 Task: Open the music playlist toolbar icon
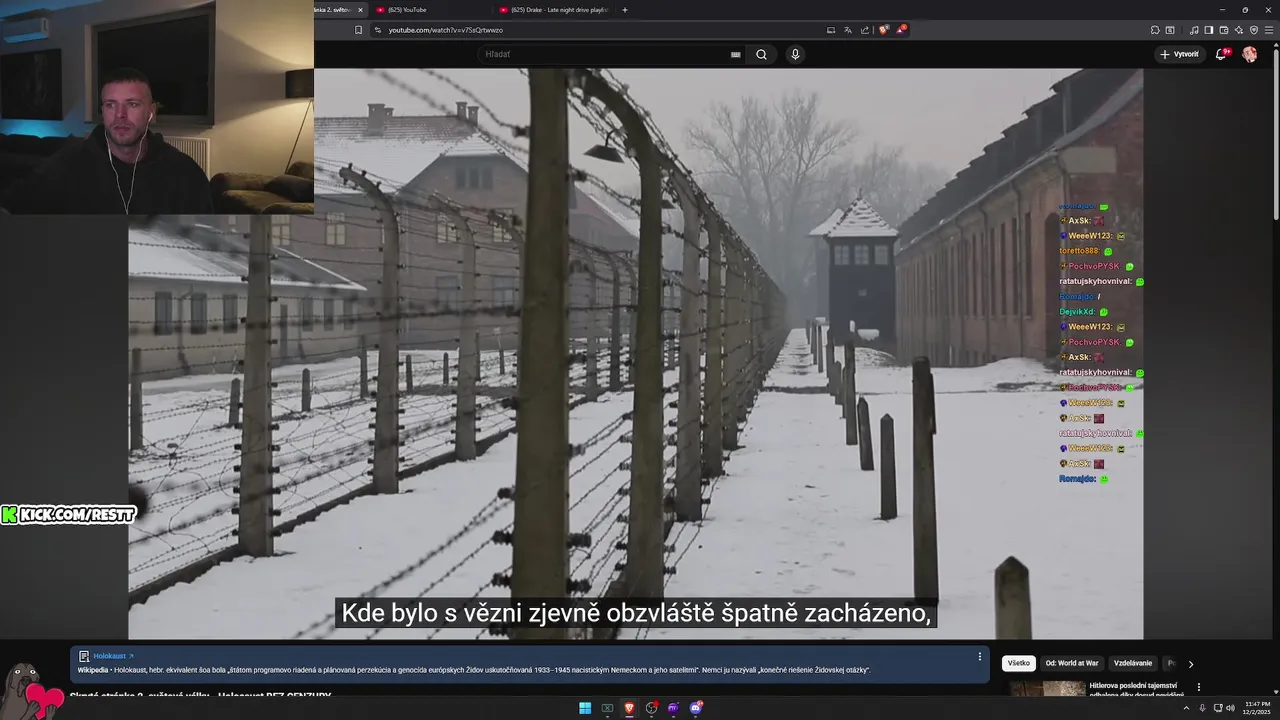tap(1194, 30)
